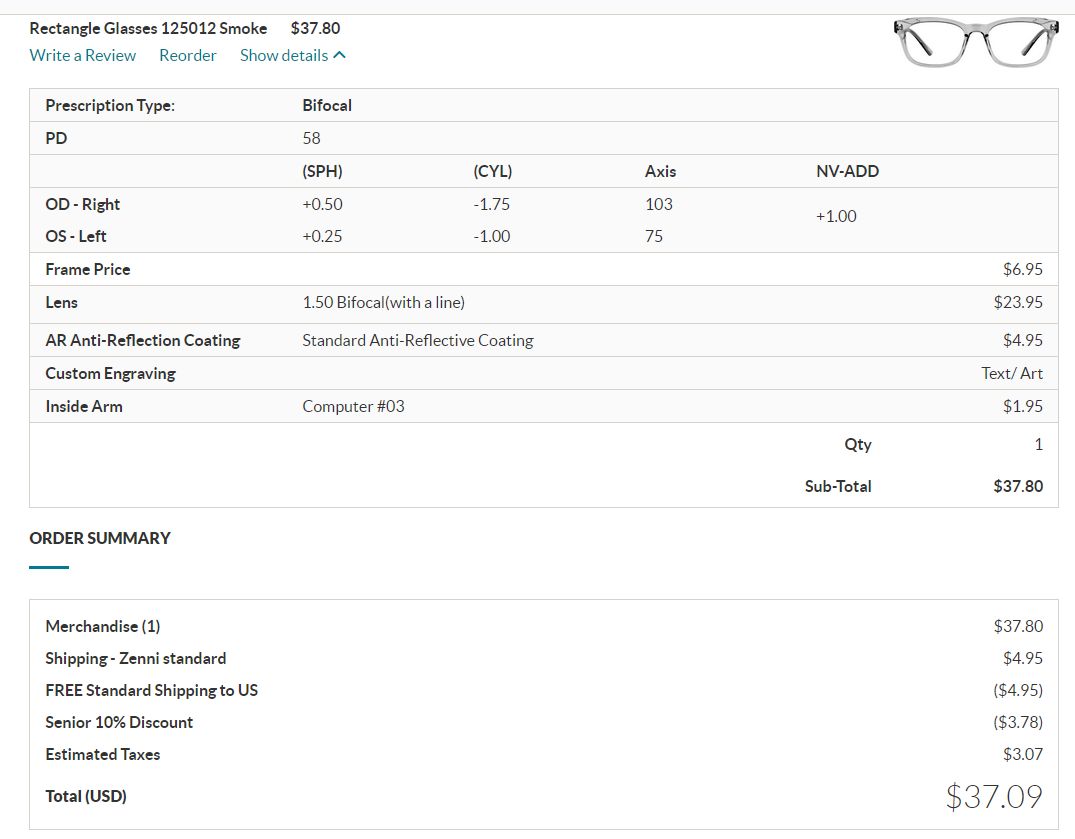Image resolution: width=1075 pixels, height=839 pixels.
Task: Click the Standard Anti-Reflective Coating description
Action: pyautogui.click(x=417, y=340)
